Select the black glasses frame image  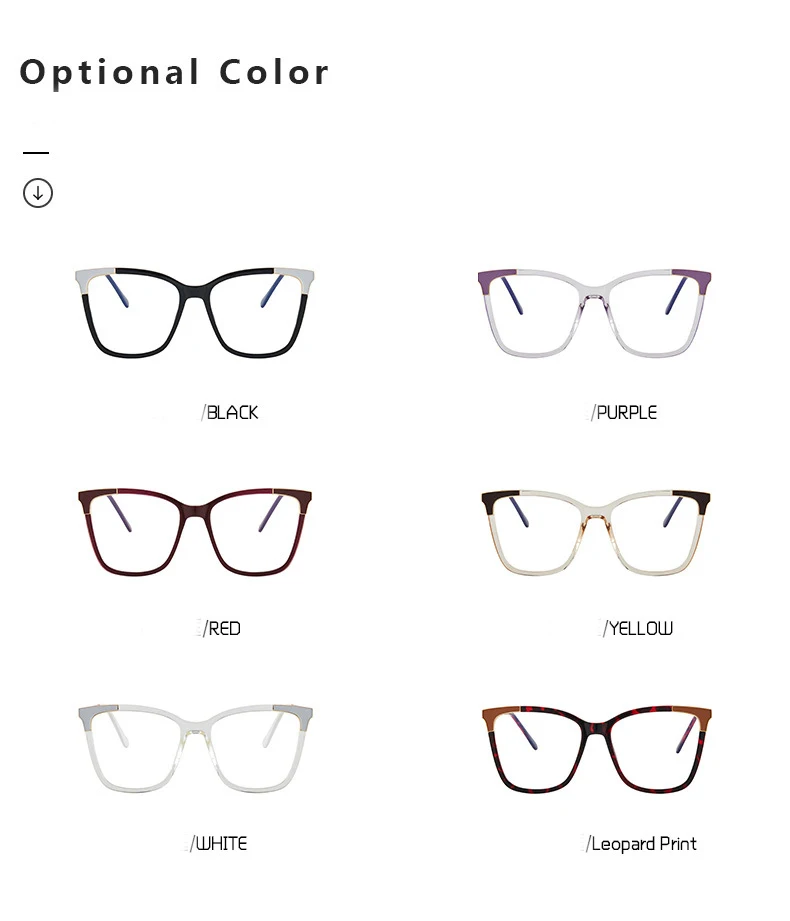coord(194,312)
